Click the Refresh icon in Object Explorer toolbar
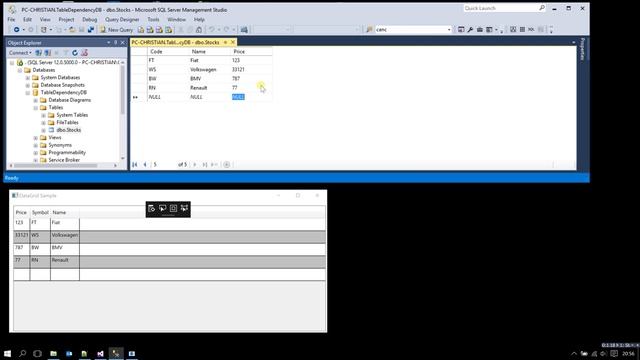The height and width of the screenshot is (360, 640). click(x=75, y=53)
